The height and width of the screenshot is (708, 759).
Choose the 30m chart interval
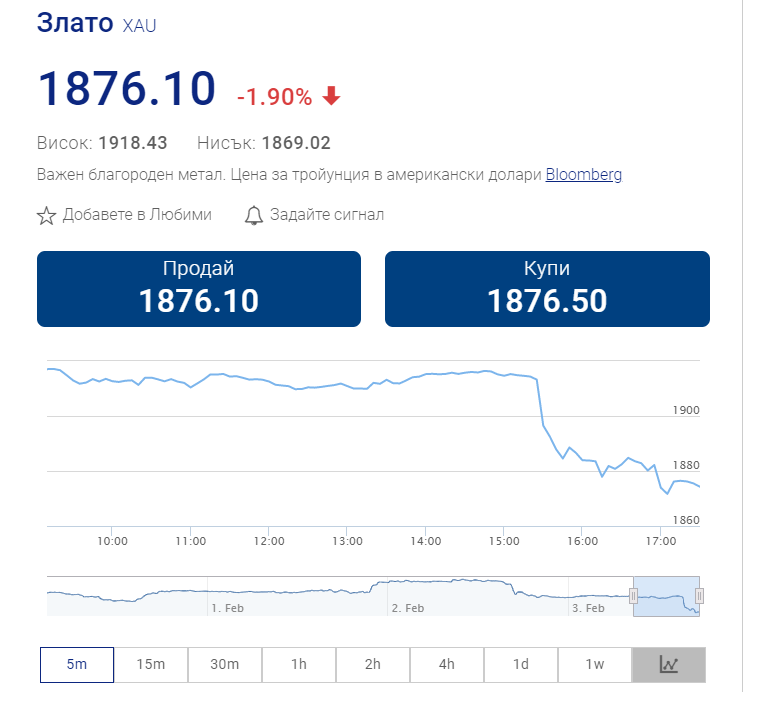pos(225,664)
